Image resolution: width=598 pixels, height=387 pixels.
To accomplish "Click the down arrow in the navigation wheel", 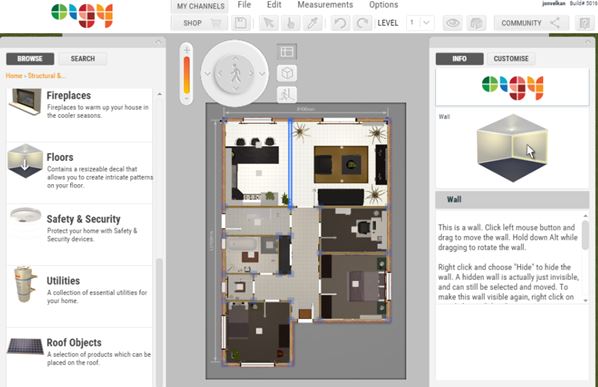I will pos(236,88).
